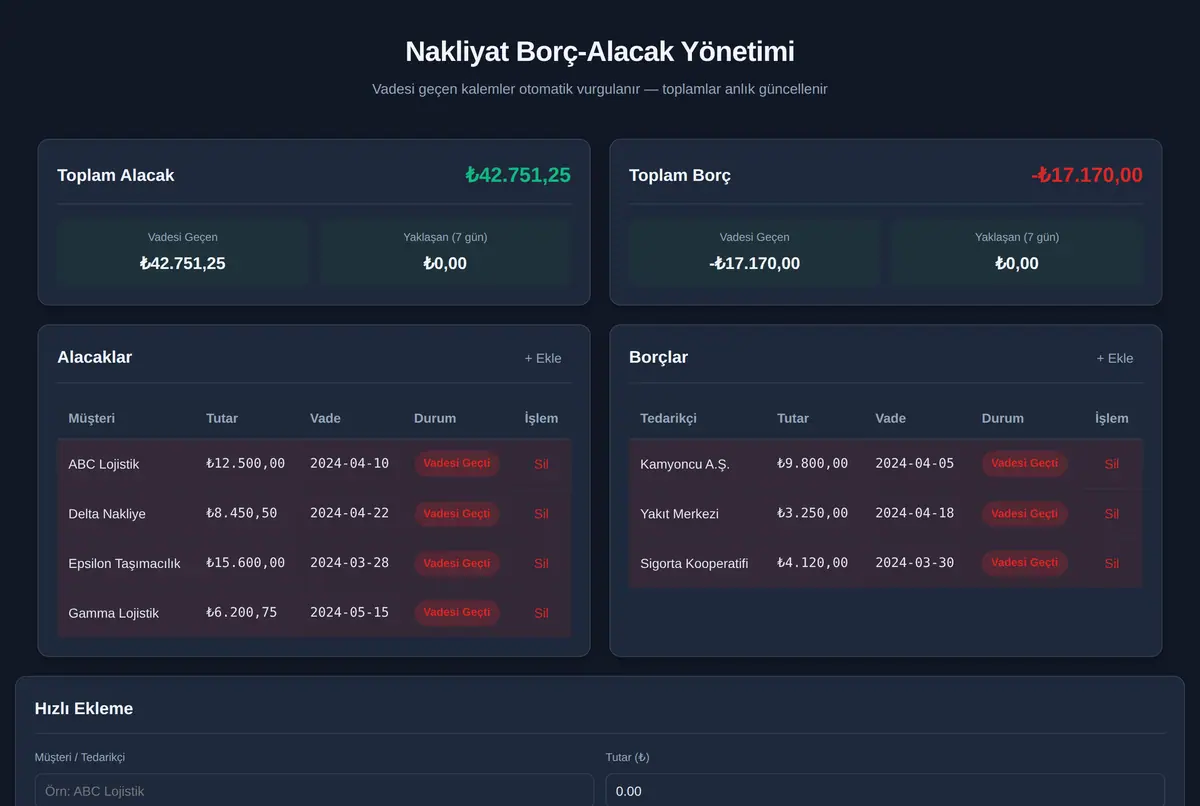The width and height of the screenshot is (1200, 806).
Task: Click Sil for Gamma Lojistik
Action: [541, 613]
